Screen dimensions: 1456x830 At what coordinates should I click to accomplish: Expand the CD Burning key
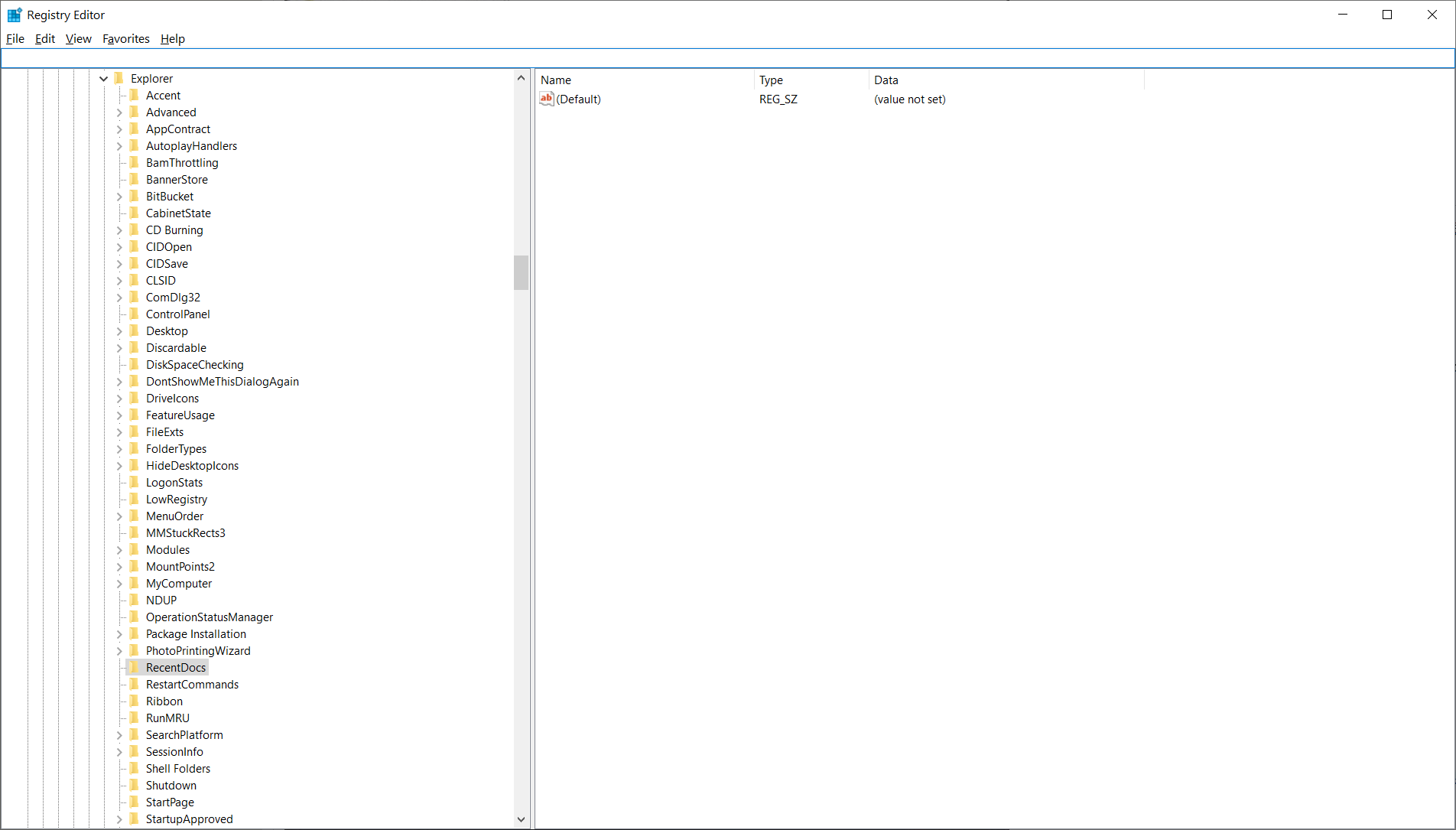point(119,230)
